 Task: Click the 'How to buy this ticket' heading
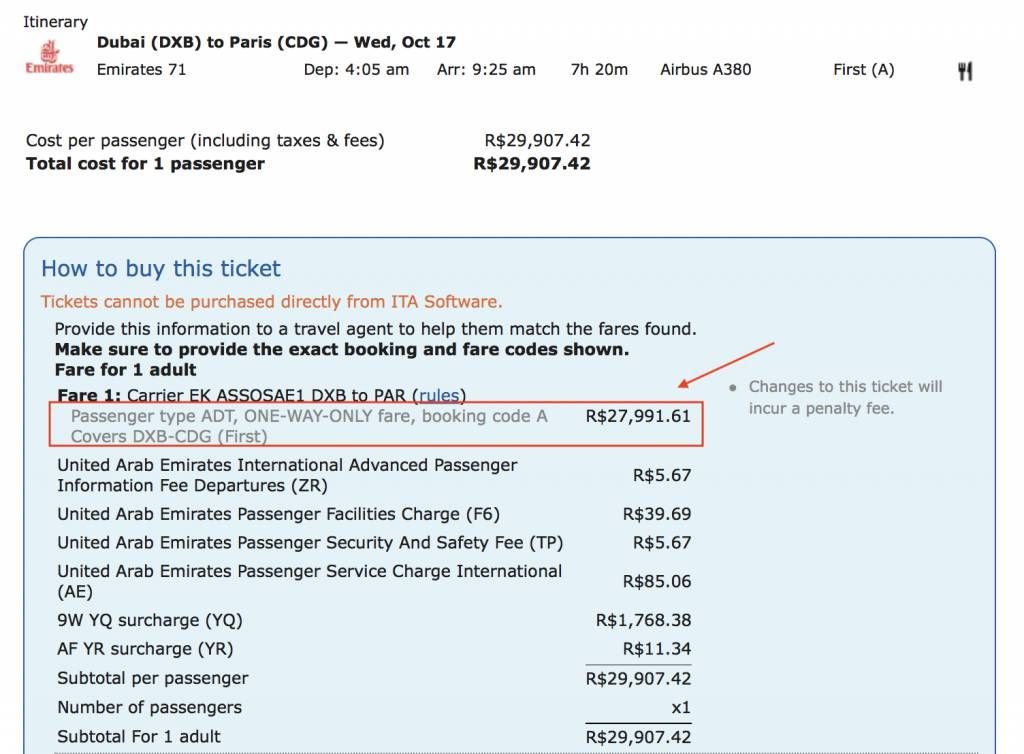tap(161, 268)
